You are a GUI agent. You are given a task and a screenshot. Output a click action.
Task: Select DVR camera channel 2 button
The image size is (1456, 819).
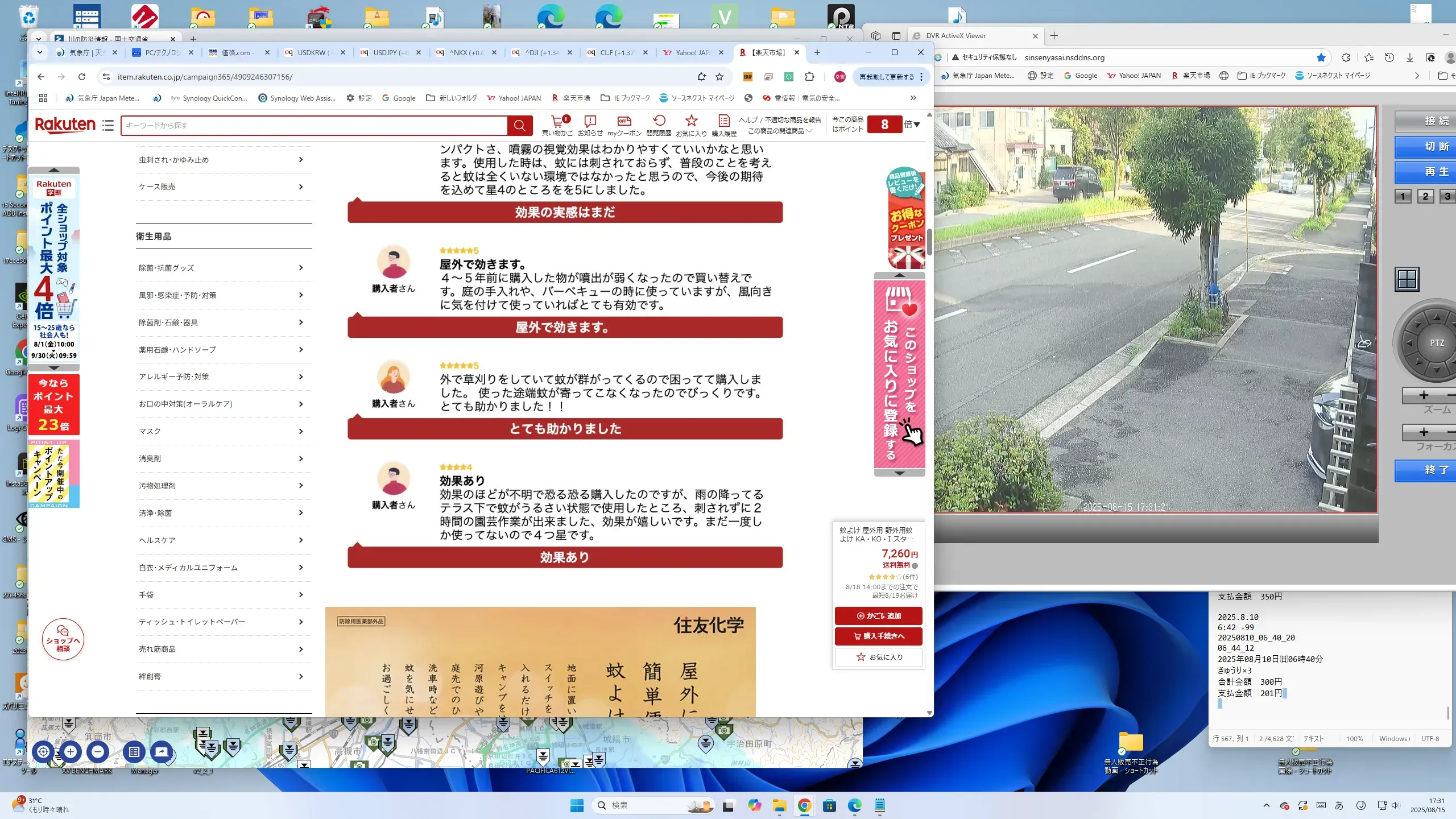[1425, 196]
